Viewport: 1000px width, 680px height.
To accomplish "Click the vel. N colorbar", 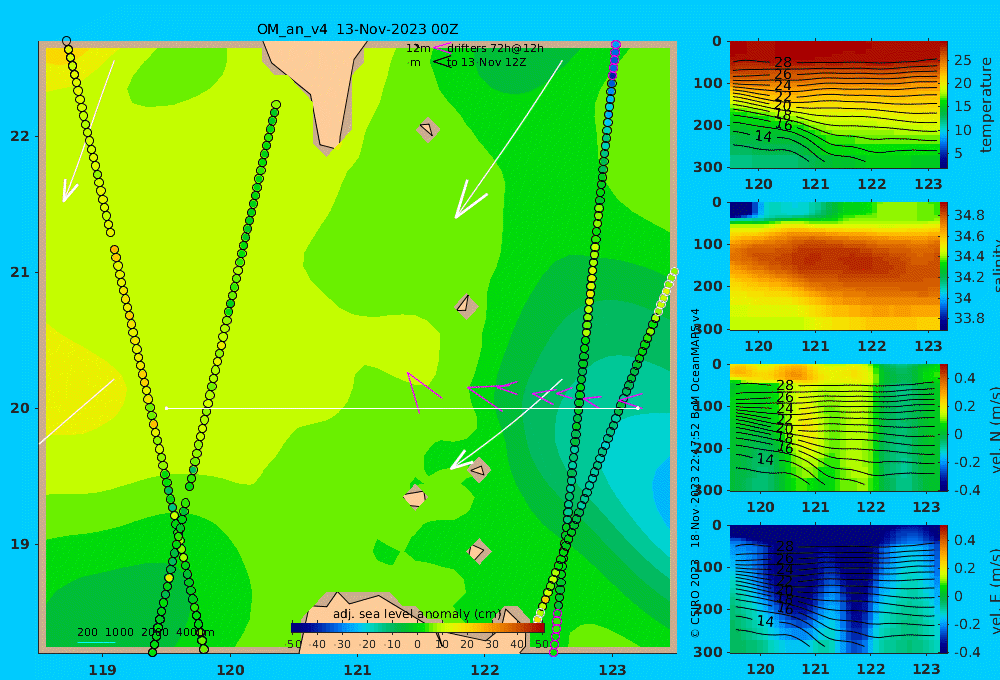I will [x=943, y=427].
